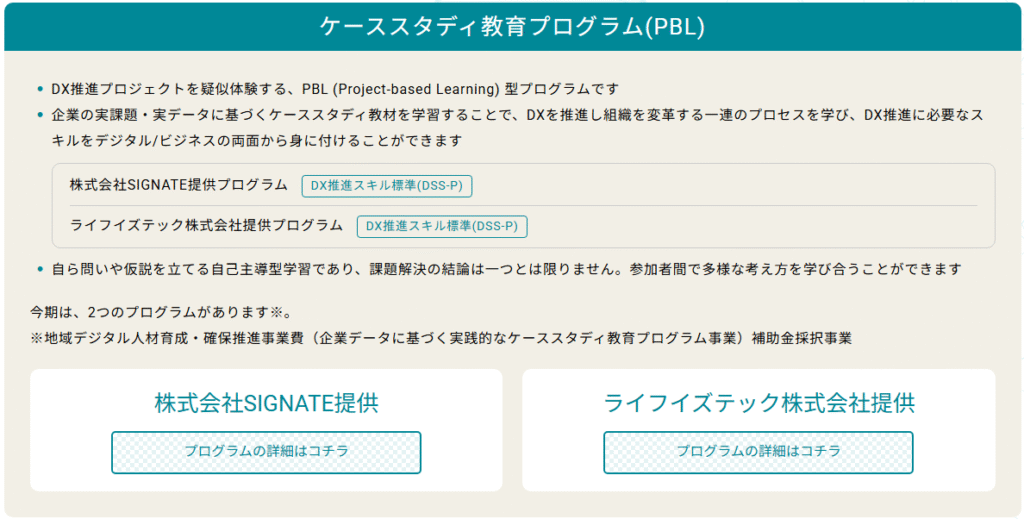Click the ※地域デジタル人材育成 footnote line
The width and height of the screenshot is (1024, 519).
pyautogui.click(x=441, y=339)
